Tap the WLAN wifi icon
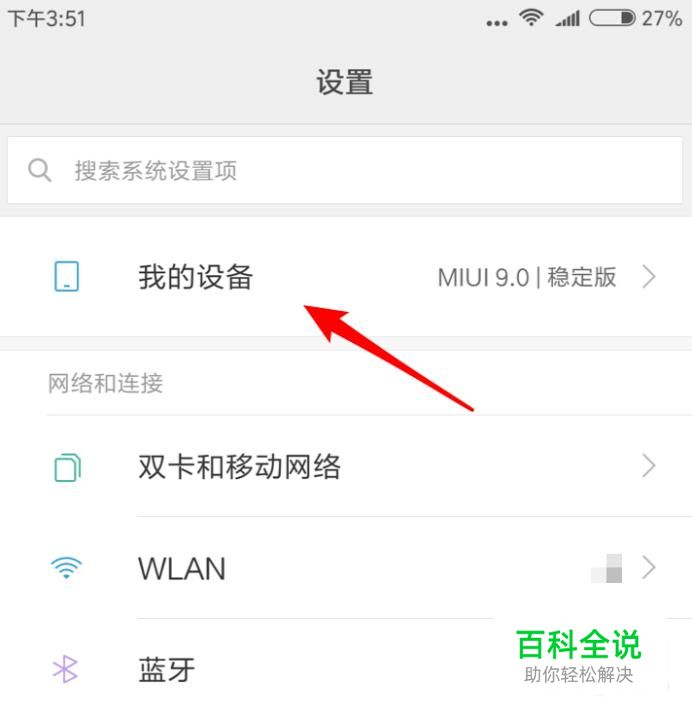Screen dimensions: 692x719 pyautogui.click(x=66, y=568)
